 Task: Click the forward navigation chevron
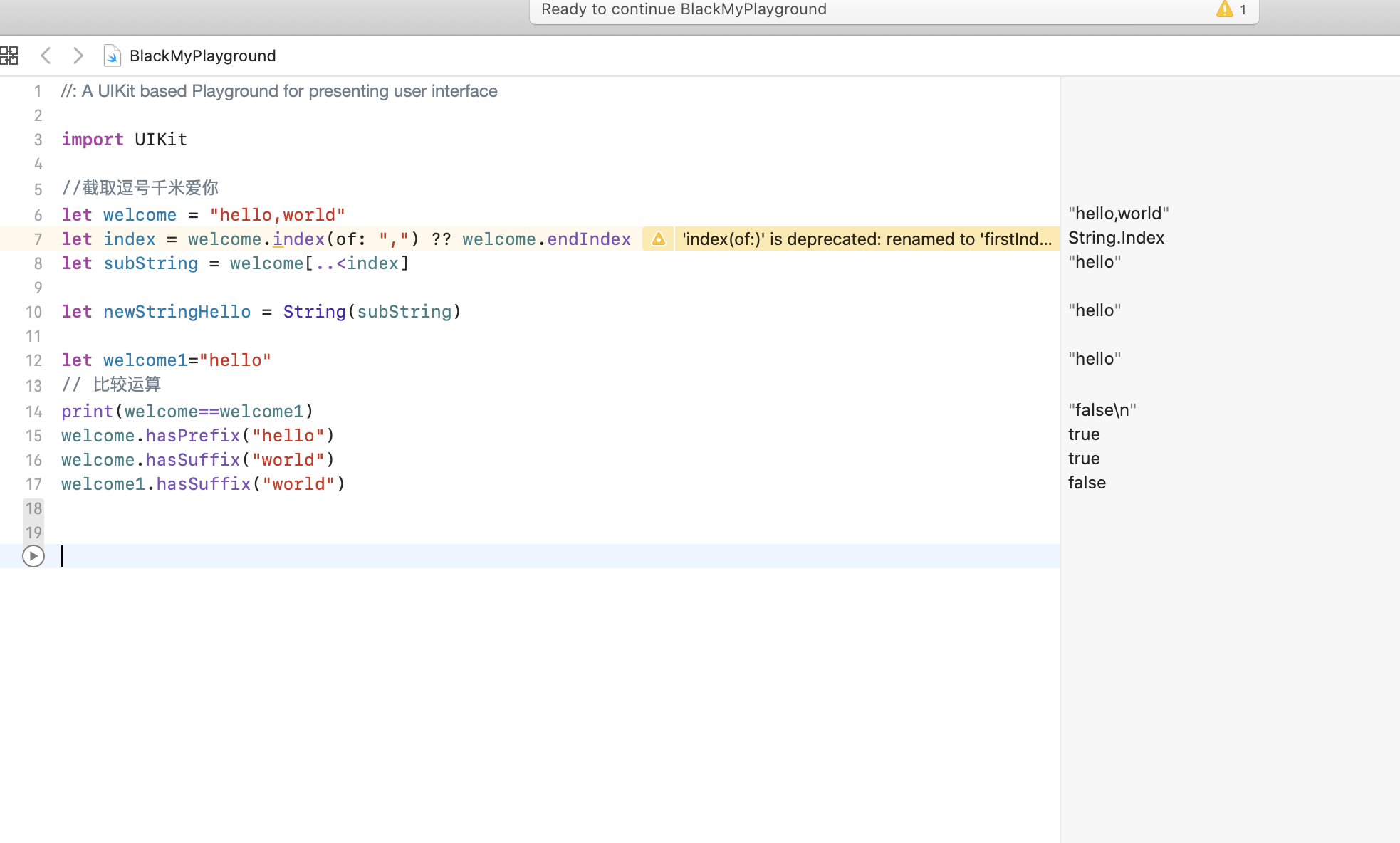pyautogui.click(x=78, y=55)
